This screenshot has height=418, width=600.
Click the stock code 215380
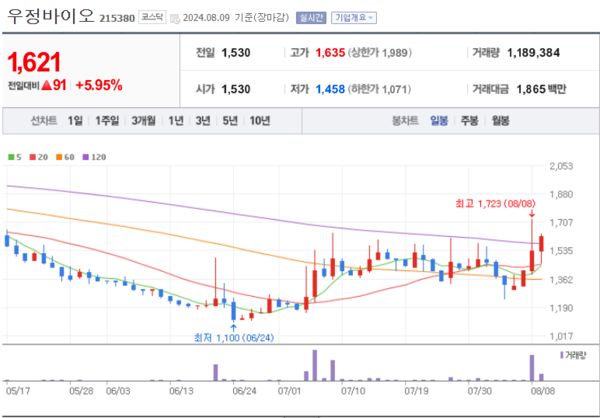click(x=117, y=18)
